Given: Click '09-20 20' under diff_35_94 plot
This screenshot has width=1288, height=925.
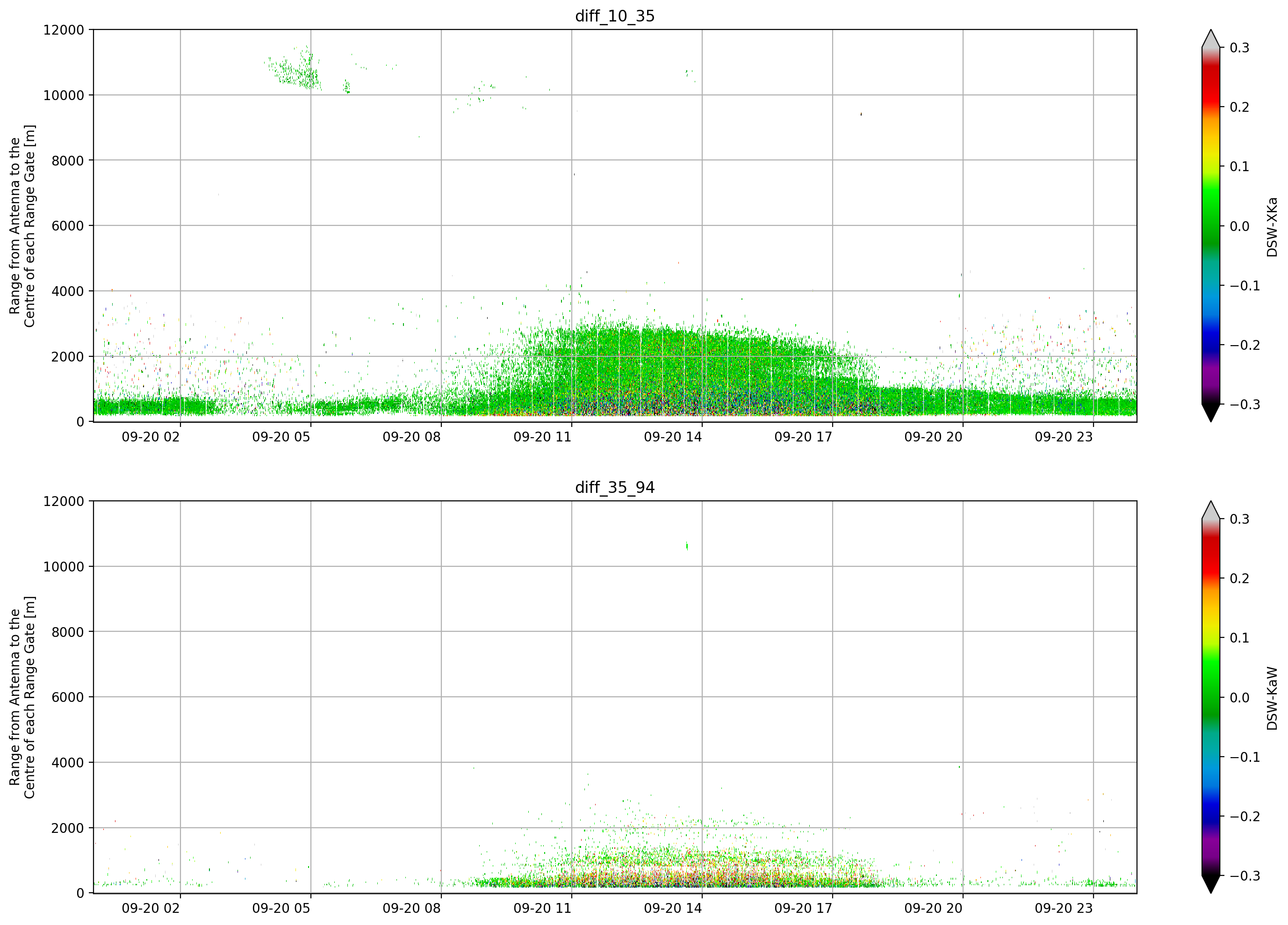Looking at the screenshot, I should 934,909.
